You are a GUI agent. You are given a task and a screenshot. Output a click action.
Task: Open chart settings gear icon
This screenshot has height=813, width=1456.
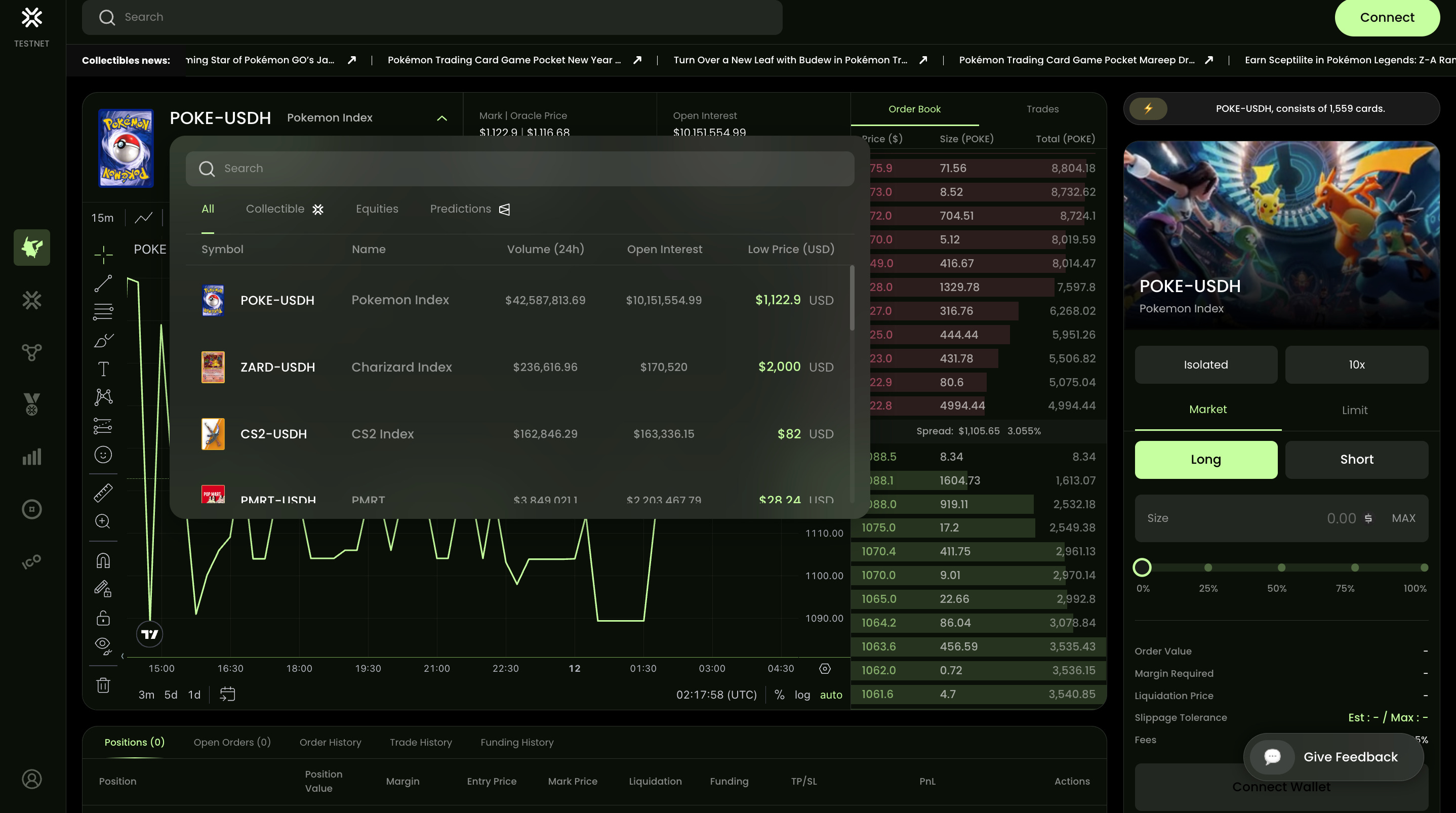click(825, 669)
